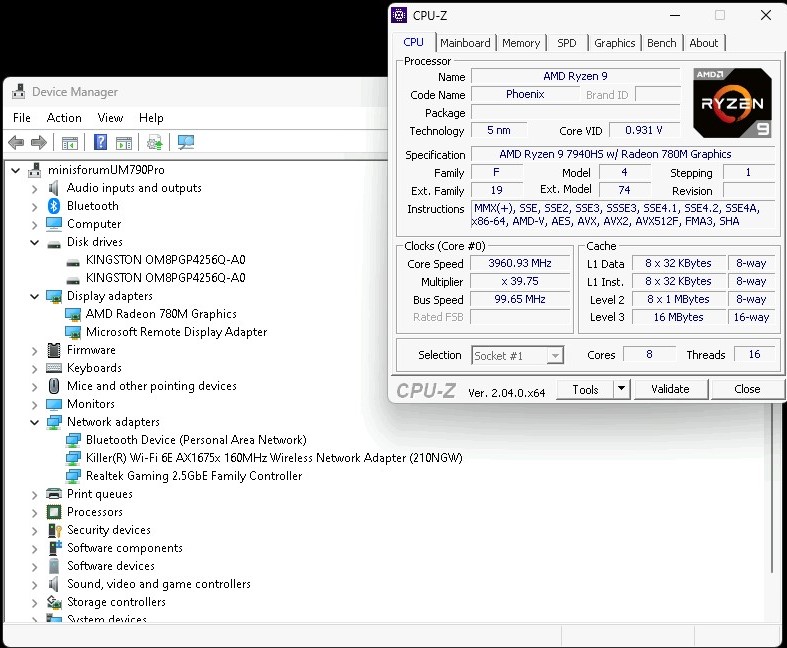Screen dimensions: 787x648
Task: Click the Show/Hide console tree toolbar icon
Action: 70,143
